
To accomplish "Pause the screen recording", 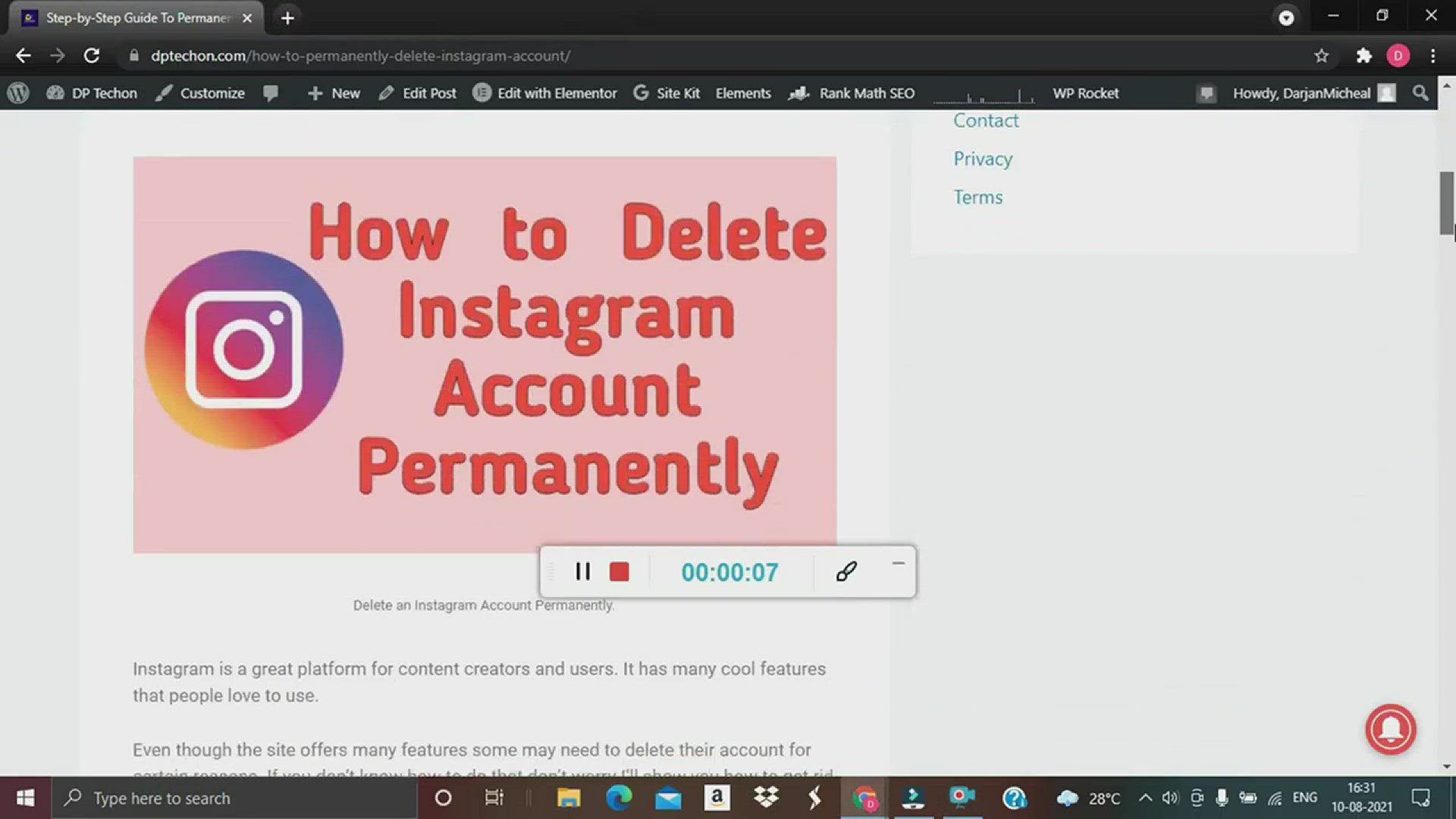I will tap(582, 572).
